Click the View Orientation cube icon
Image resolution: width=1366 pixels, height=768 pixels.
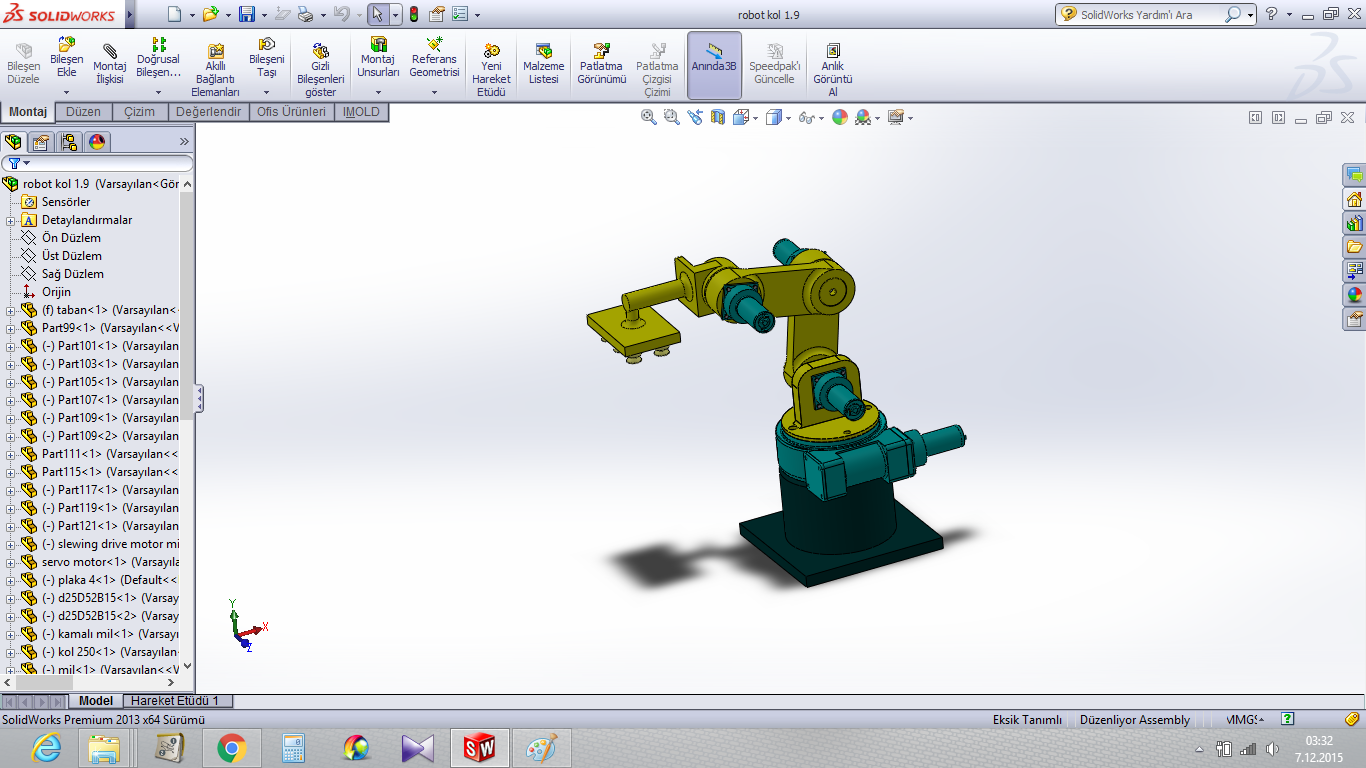[740, 117]
